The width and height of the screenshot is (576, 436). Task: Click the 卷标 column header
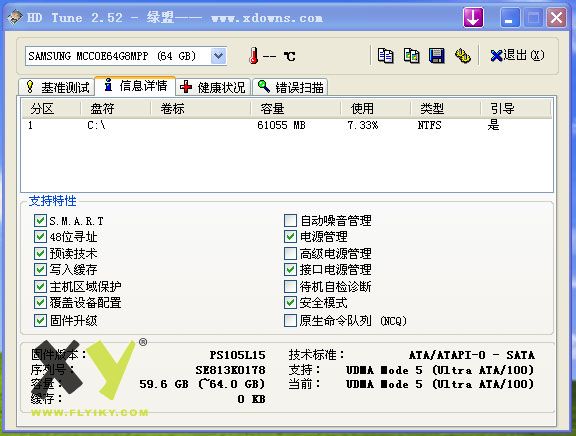[201, 109]
